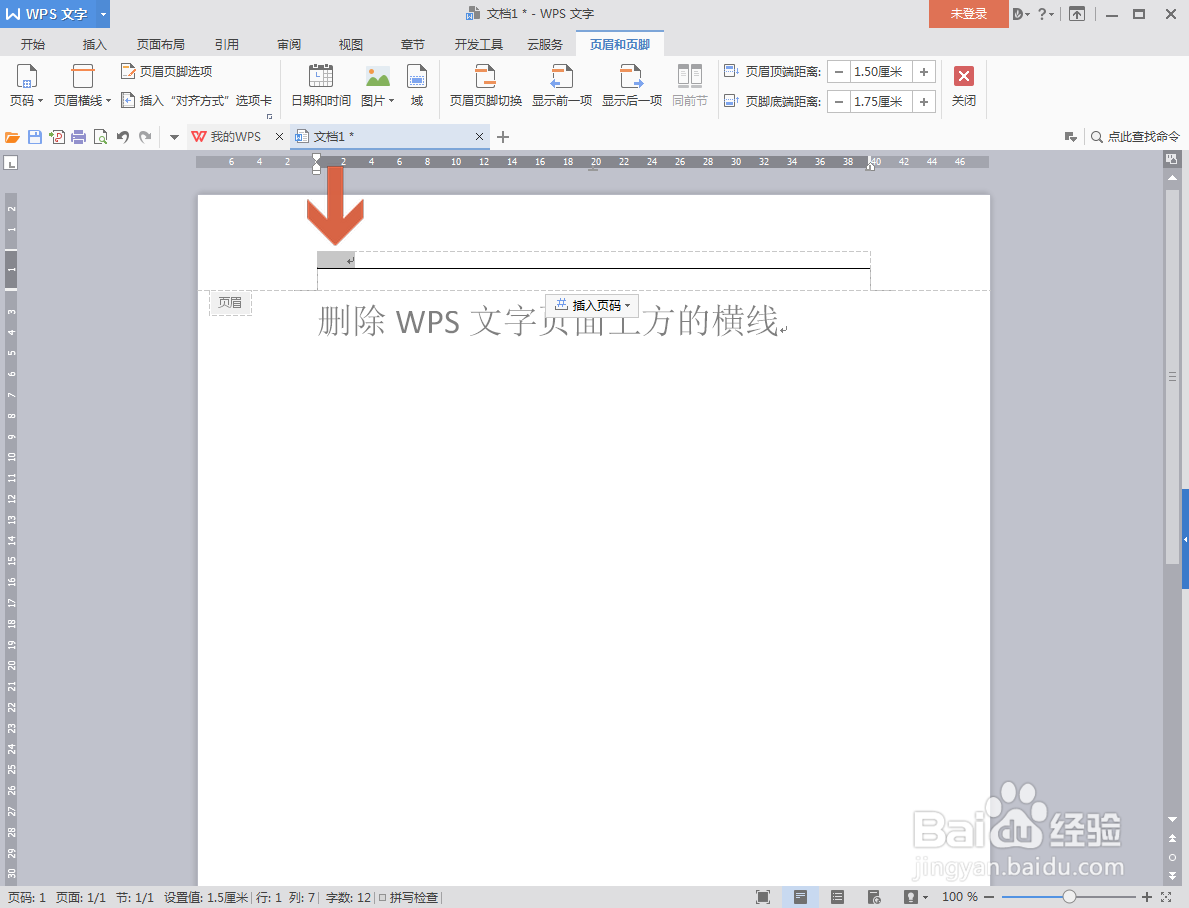1189x908 pixels.
Task: Click the open folder icon
Action: 12,137
